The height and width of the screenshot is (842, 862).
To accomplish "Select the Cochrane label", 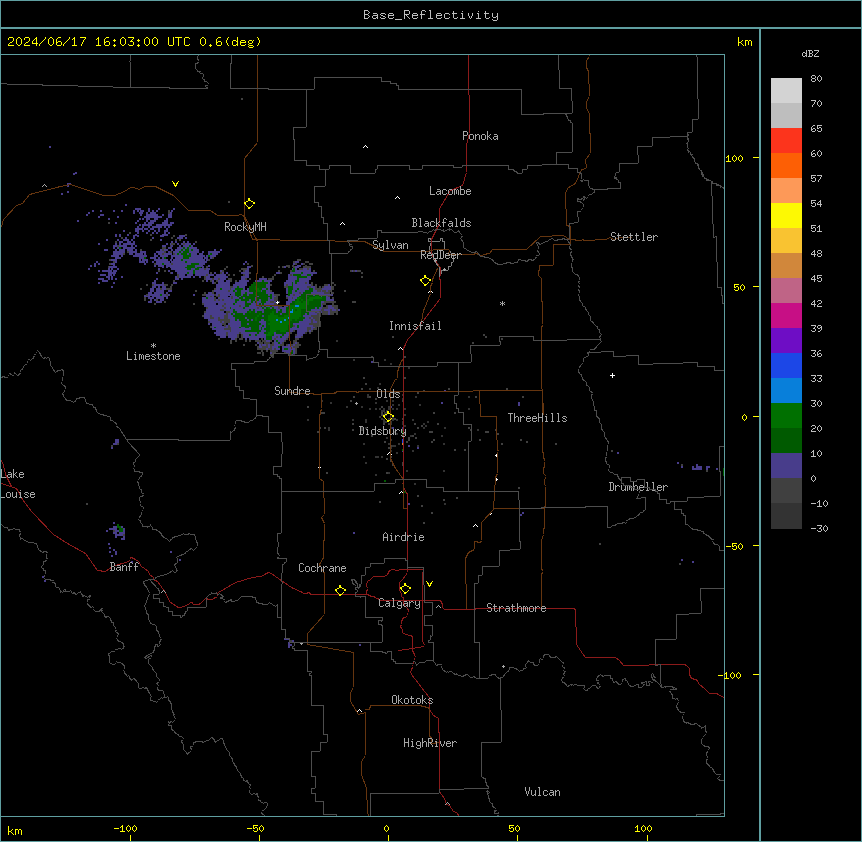I will [x=322, y=568].
